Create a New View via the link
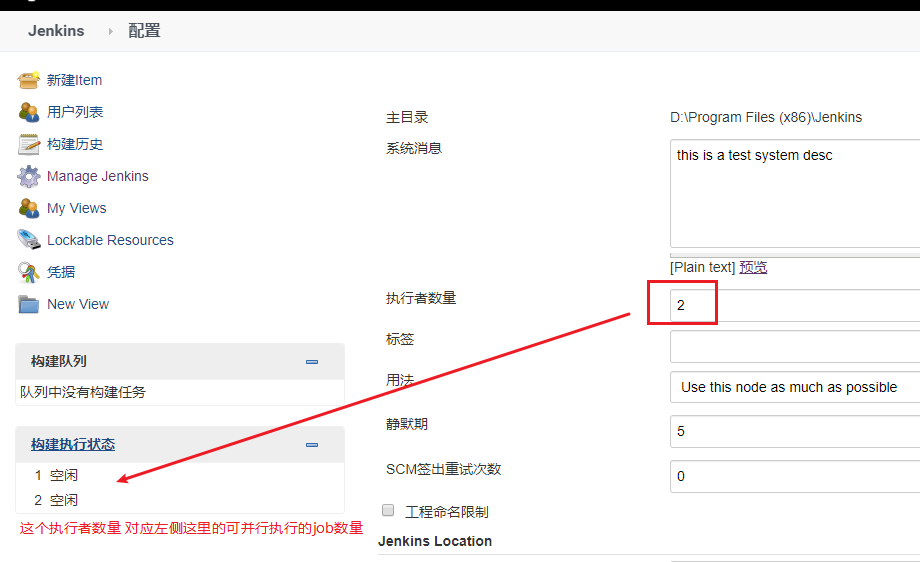The image size is (920, 562). (78, 304)
